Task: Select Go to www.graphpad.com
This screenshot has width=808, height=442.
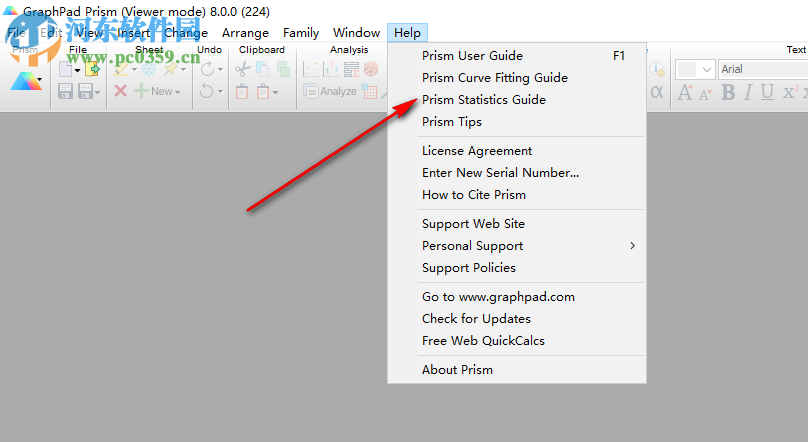Action: point(517,297)
